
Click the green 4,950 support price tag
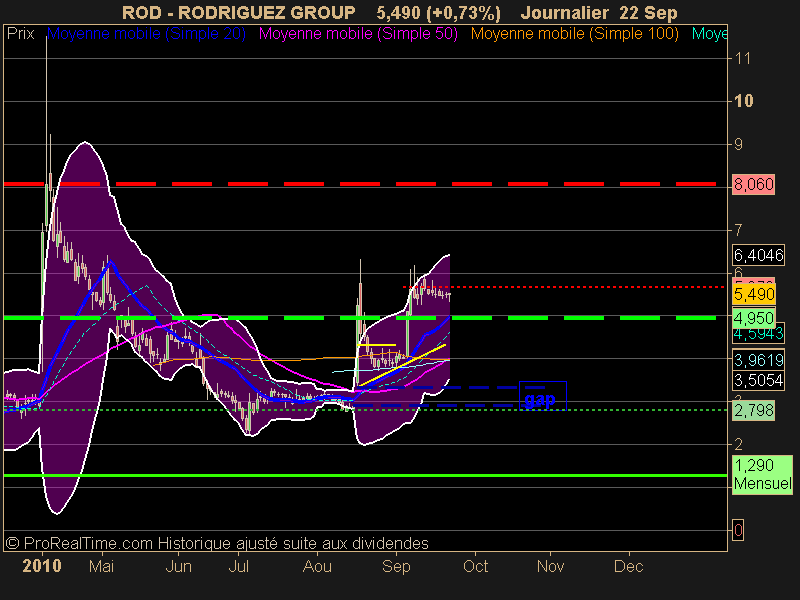754,318
